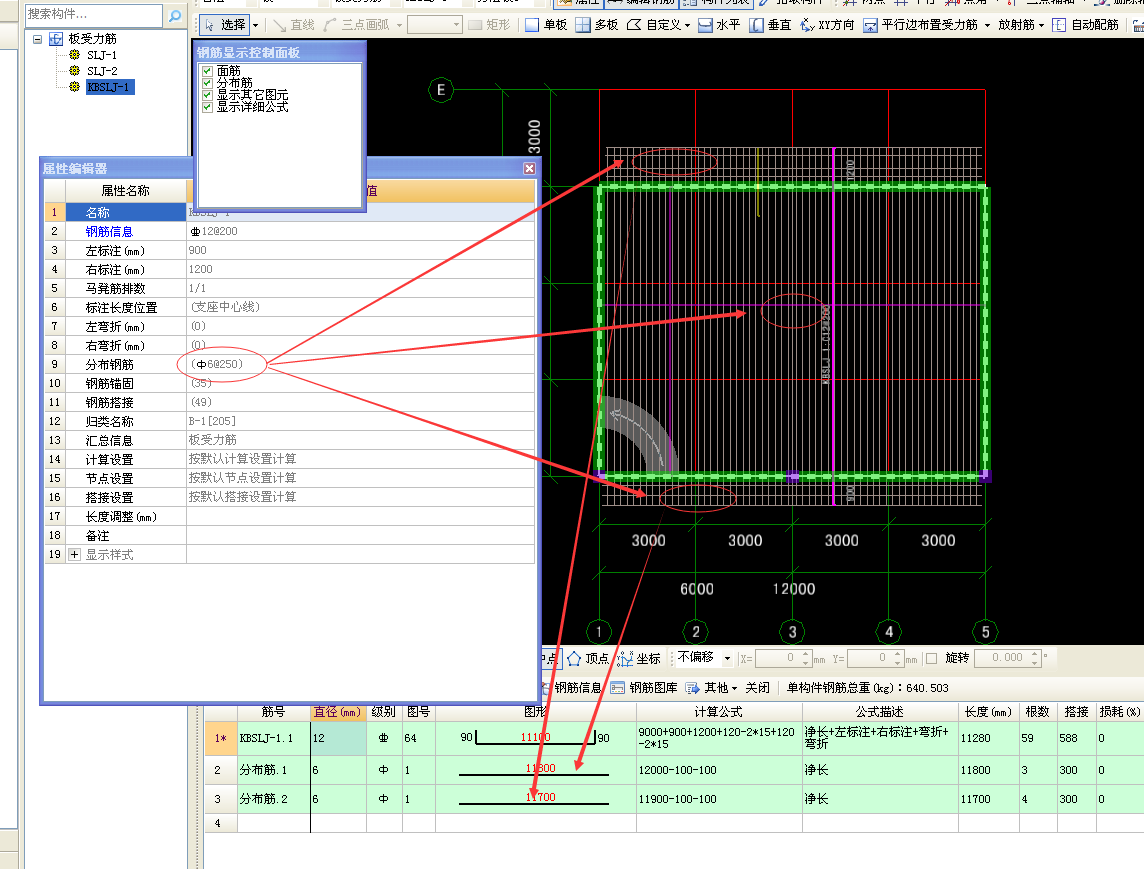
Task: Click the gear icon beside SLJ-2
Action: point(74,72)
